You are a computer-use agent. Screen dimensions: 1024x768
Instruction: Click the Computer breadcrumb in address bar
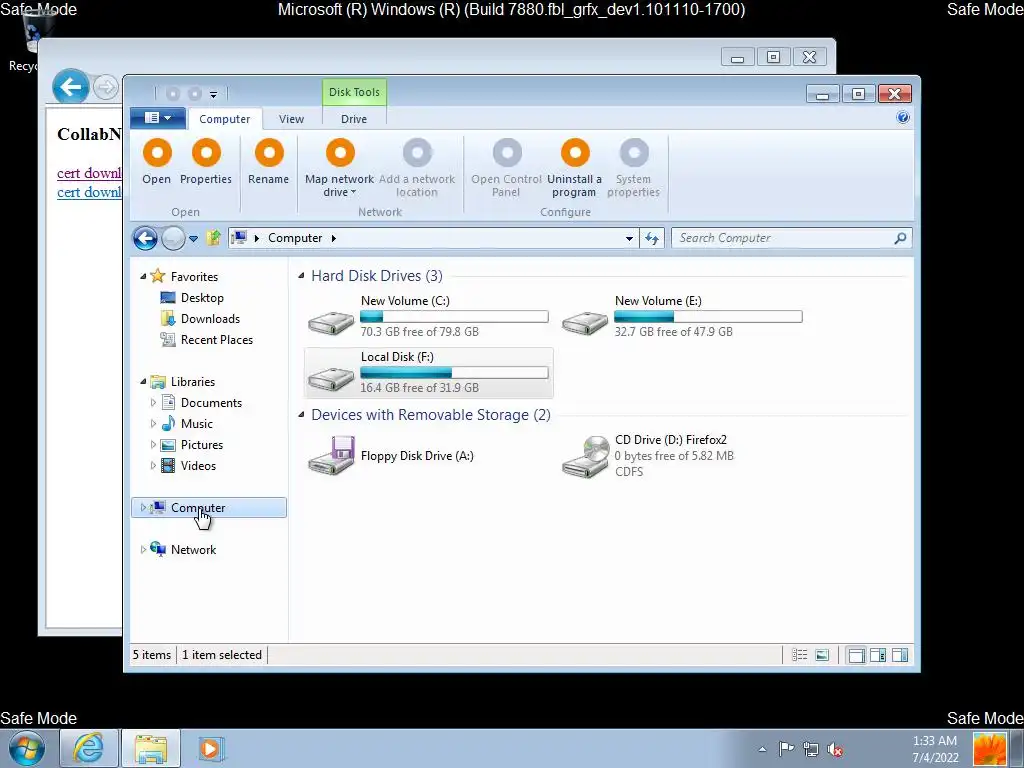(x=295, y=238)
